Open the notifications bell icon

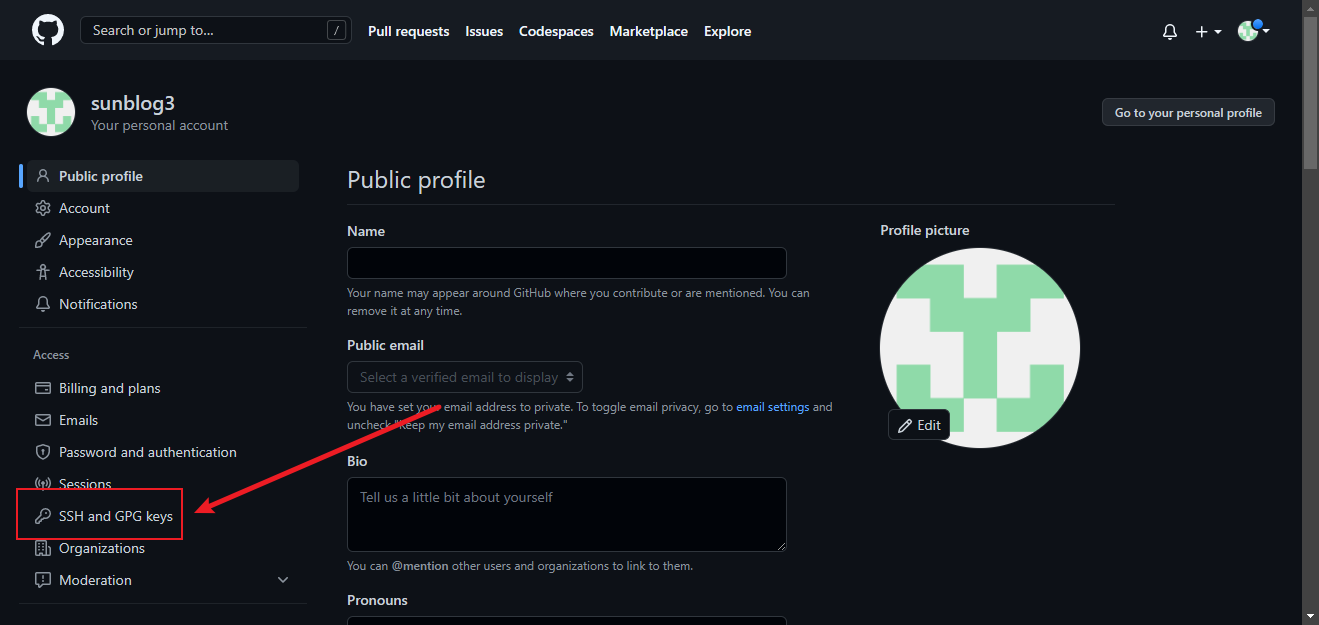pyautogui.click(x=1170, y=32)
